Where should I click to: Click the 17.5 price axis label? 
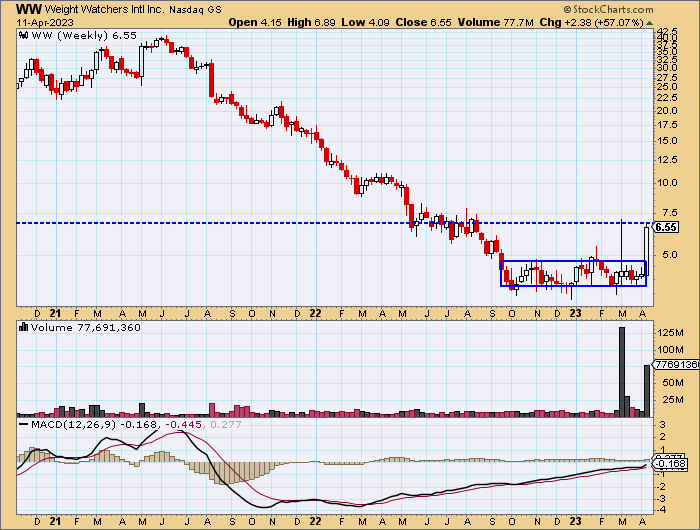(x=667, y=125)
